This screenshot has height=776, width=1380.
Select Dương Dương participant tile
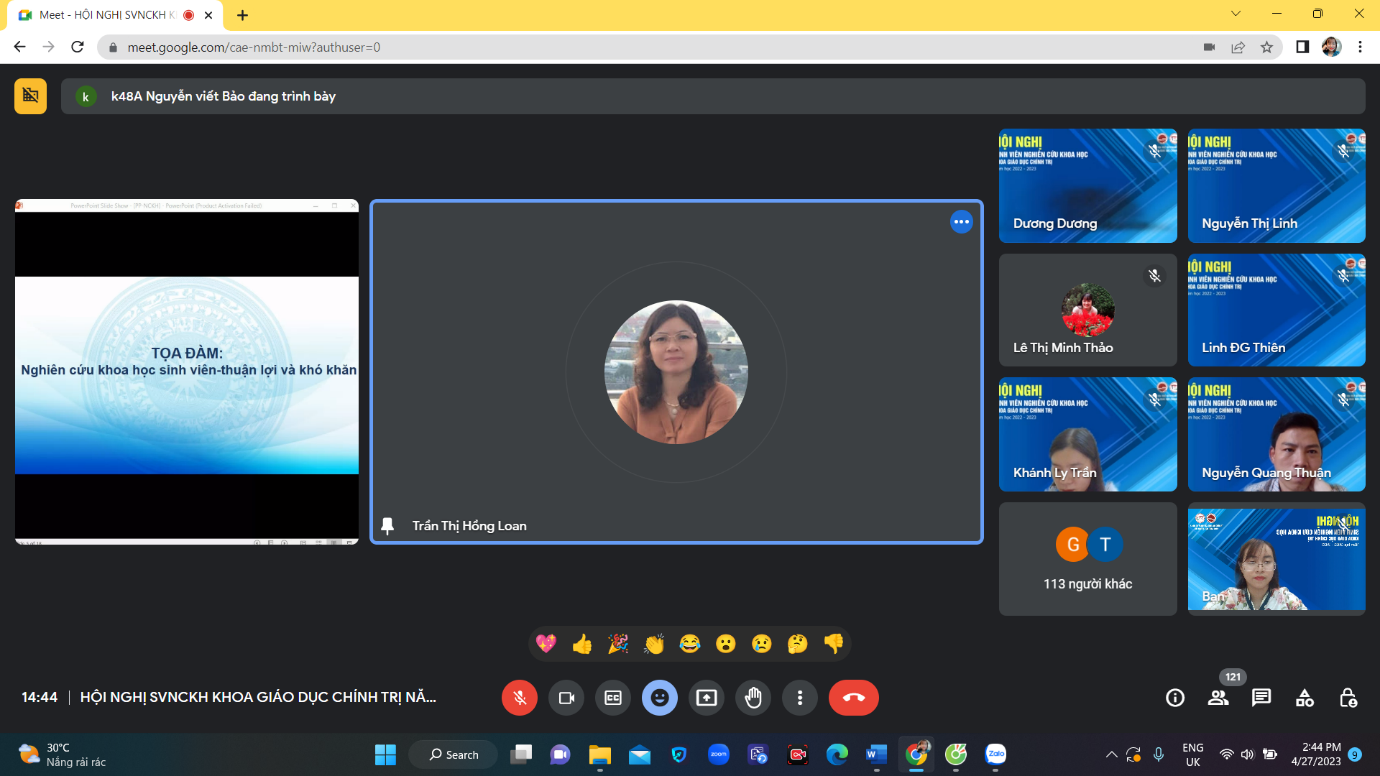tap(1088, 186)
